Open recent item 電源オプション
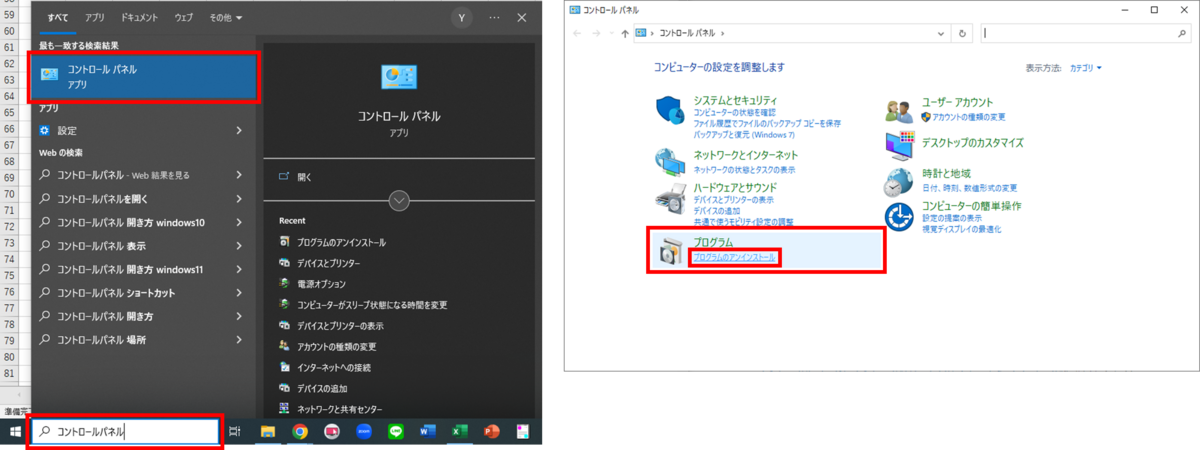Image resolution: width=1200 pixels, height=450 pixels. pos(321,284)
